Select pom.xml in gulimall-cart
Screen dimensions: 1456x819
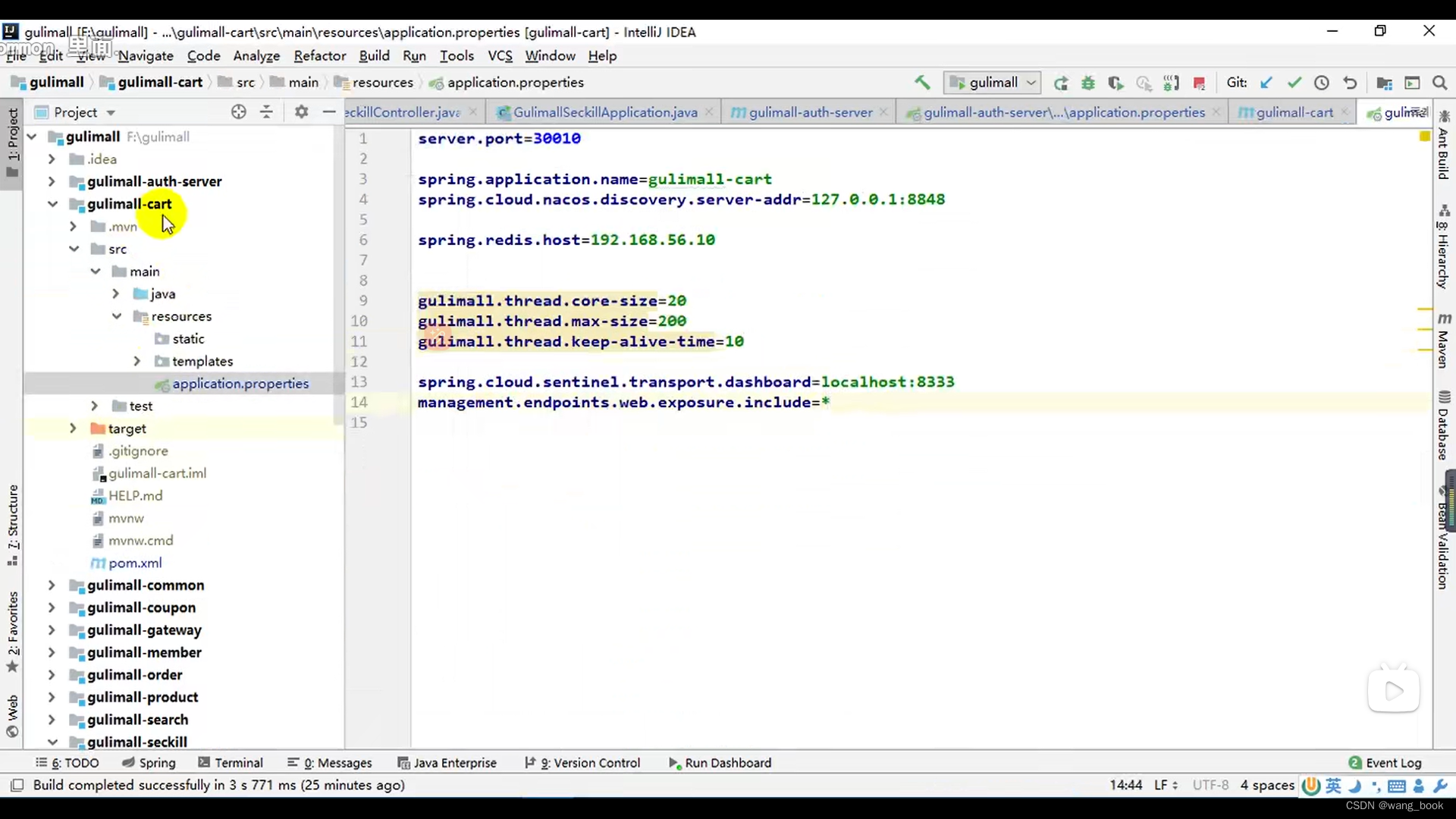point(135,563)
